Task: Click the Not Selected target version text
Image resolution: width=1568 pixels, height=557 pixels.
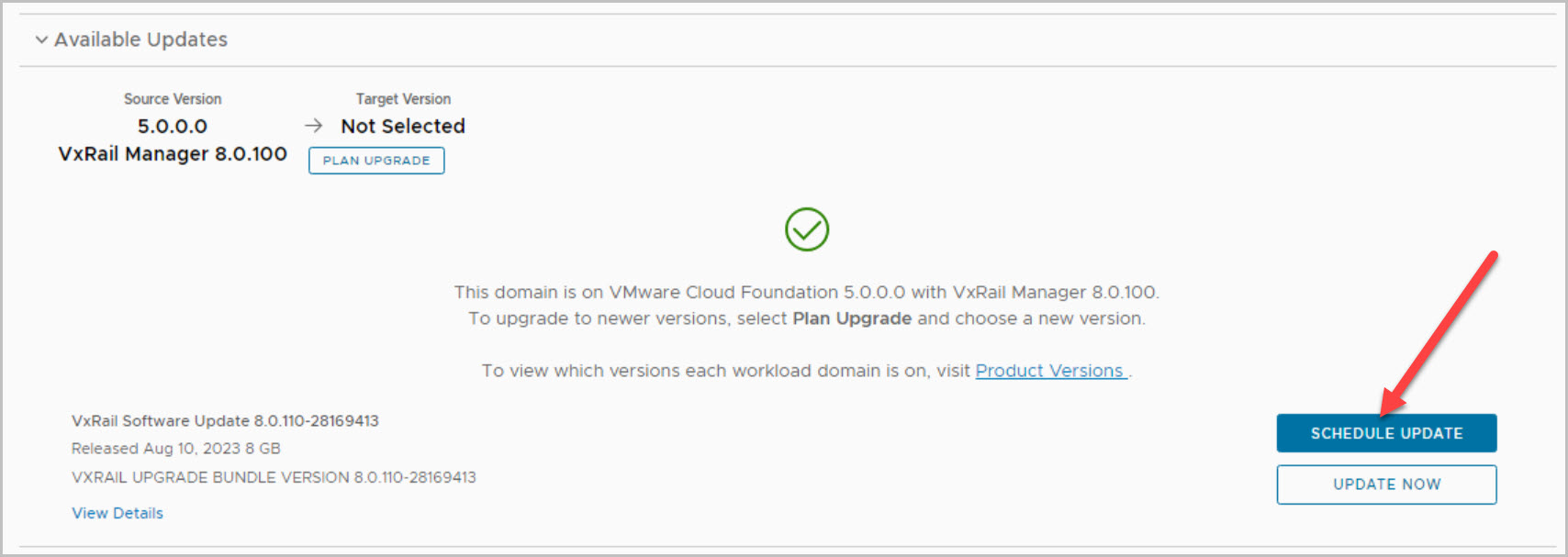Action: [x=403, y=127]
